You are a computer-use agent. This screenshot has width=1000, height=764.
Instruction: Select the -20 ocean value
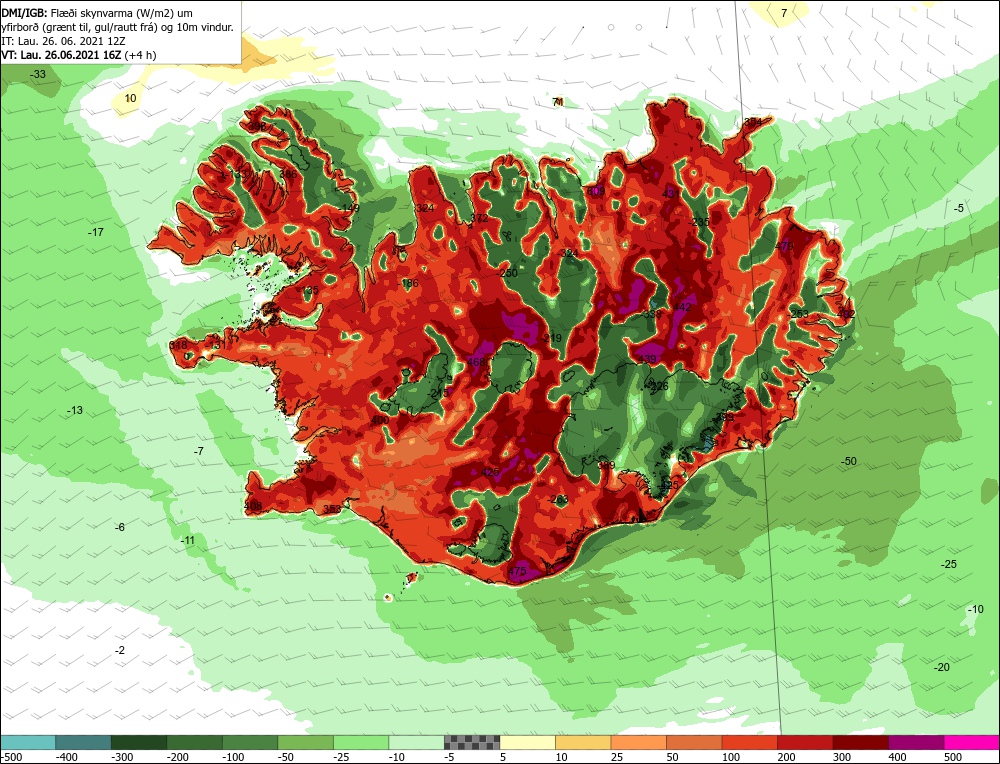point(941,667)
